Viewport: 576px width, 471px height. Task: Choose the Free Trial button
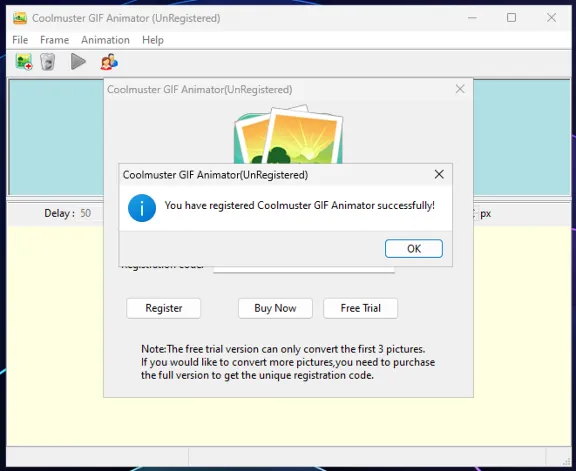pos(360,308)
